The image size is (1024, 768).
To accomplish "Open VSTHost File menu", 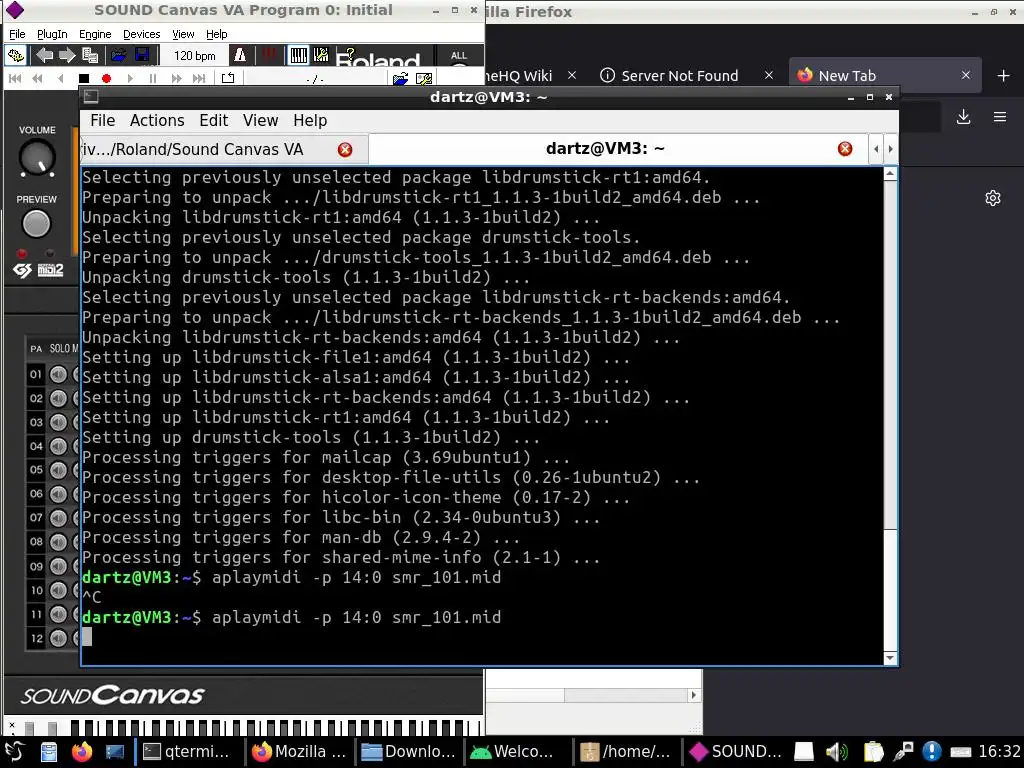I will pos(17,34).
